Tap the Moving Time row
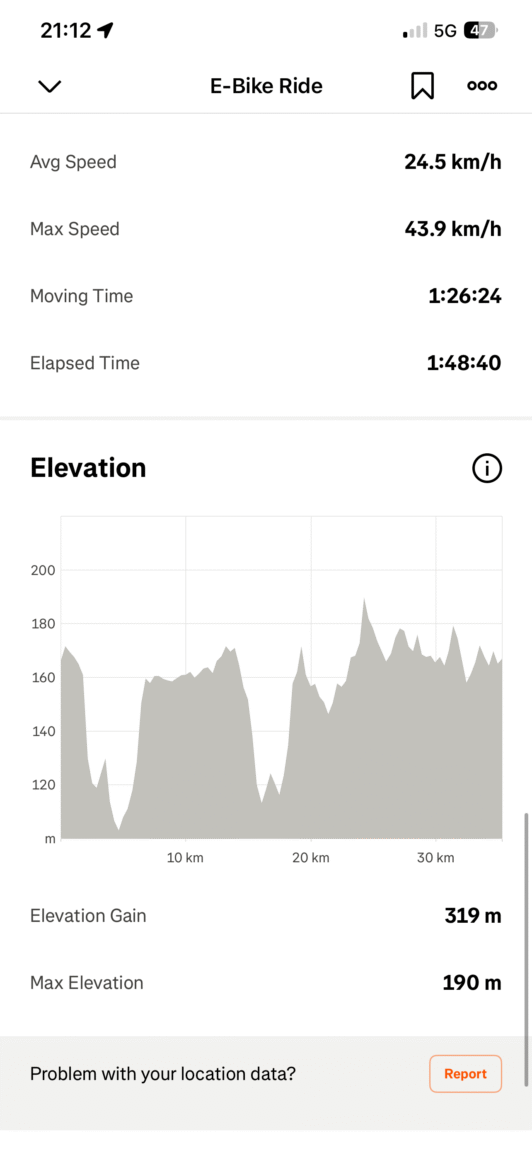 266,296
